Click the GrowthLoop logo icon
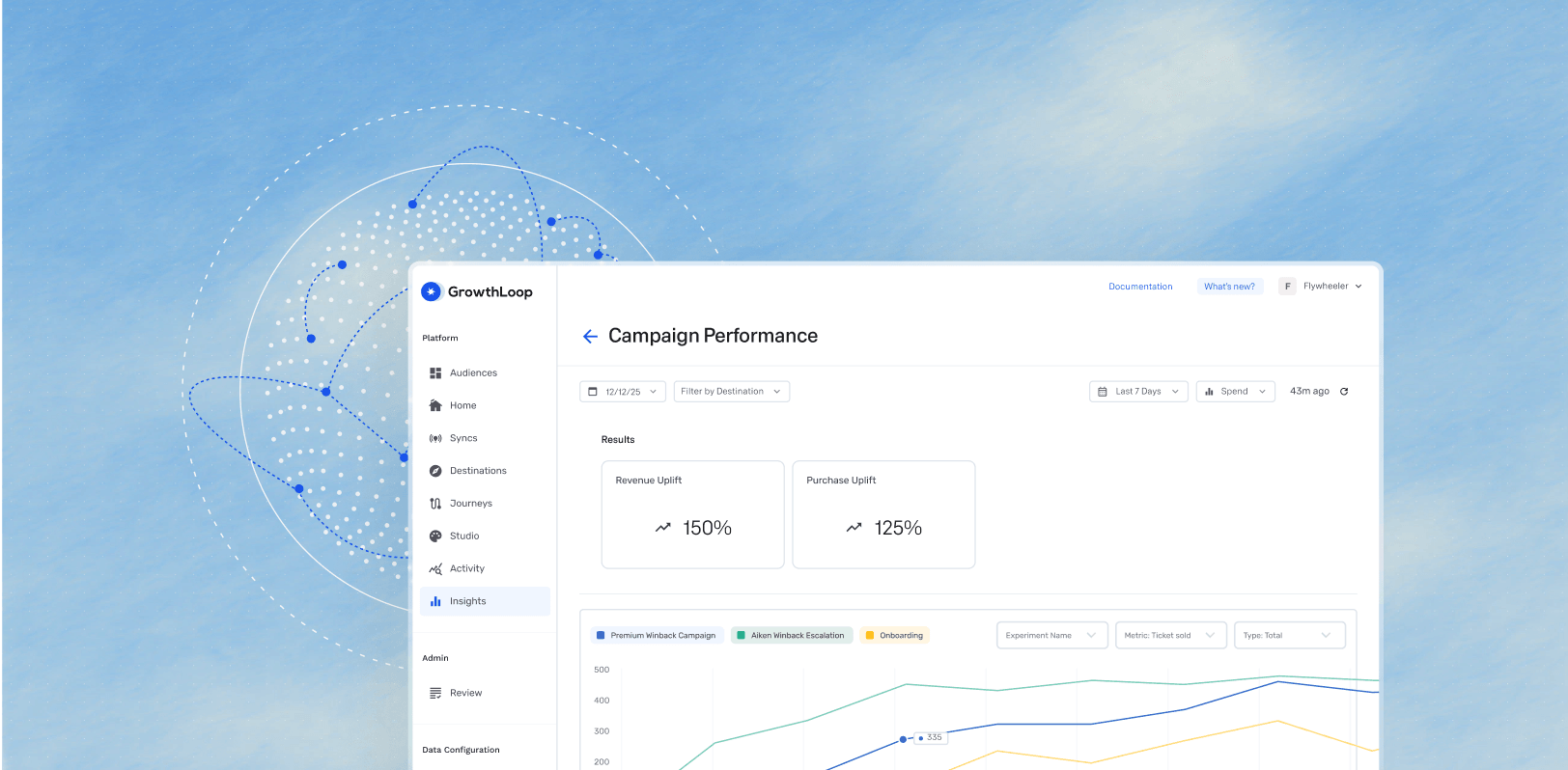The image size is (1568, 770). point(432,291)
